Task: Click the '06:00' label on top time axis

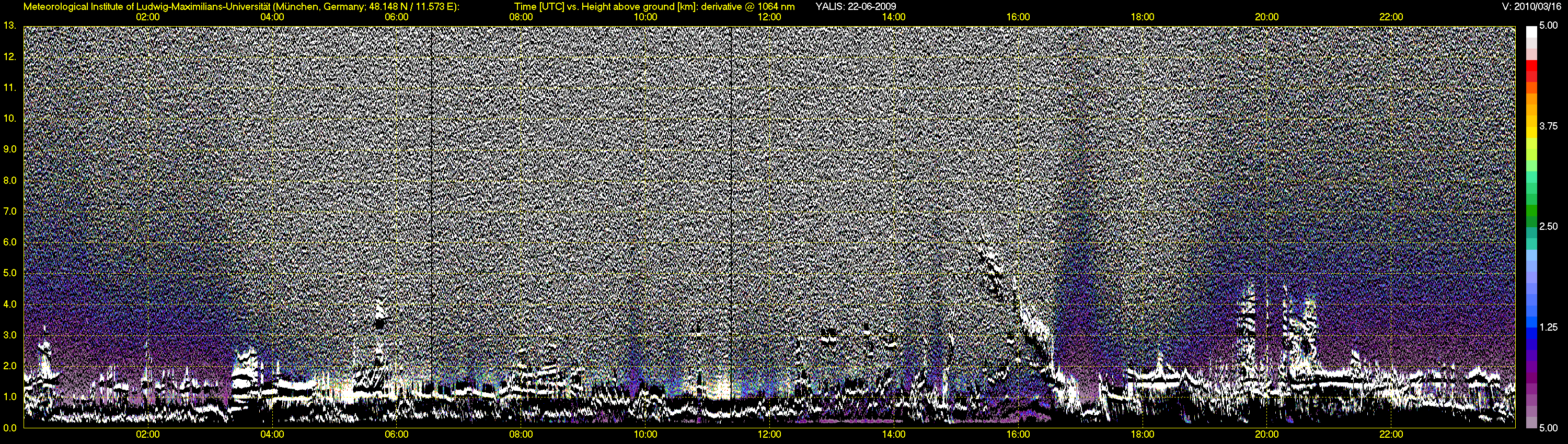Action: 396,17
